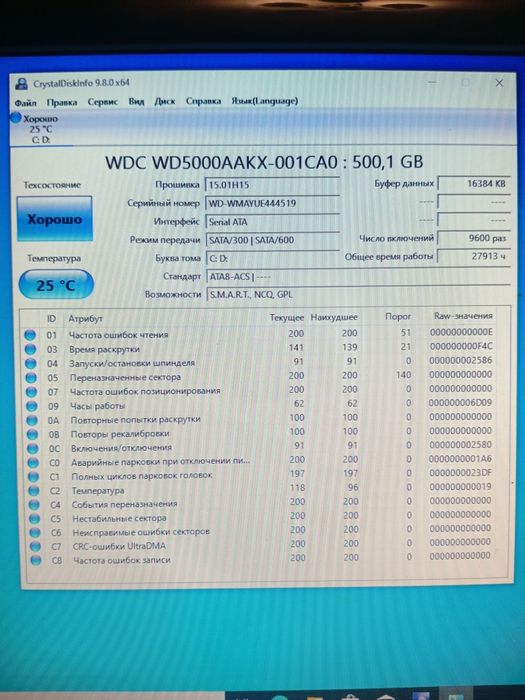Click the CrystalDiskInfo title bar icon
This screenshot has width=525, height=700.
point(21,83)
